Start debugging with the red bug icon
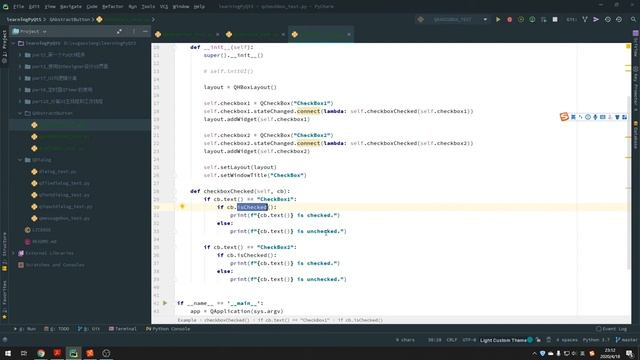Viewport: 640px width, 360px height. click(509, 19)
